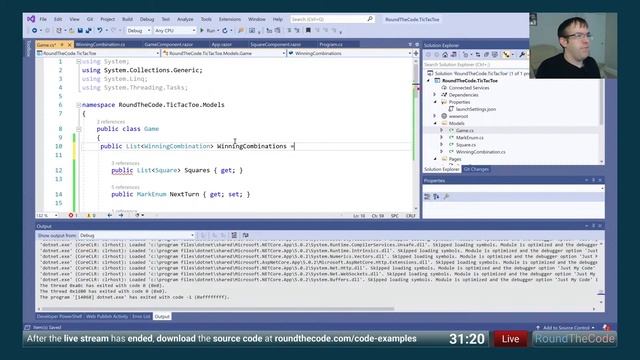Collapse the Game class code block
This screenshot has height=360, width=640.
coord(78,129)
